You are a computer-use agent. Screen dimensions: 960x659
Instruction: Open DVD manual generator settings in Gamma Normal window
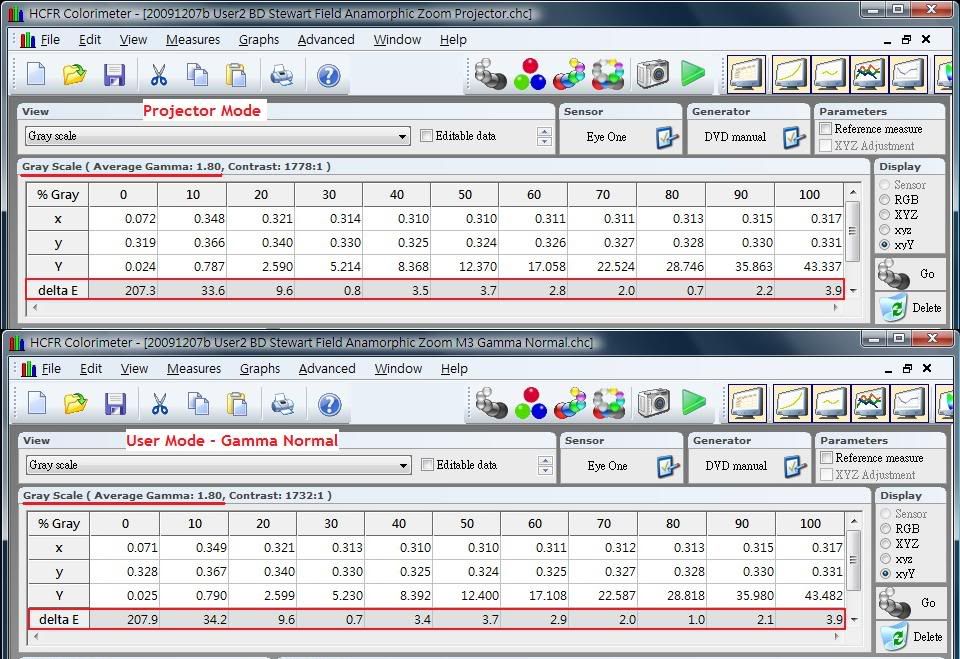pyautogui.click(x=795, y=467)
